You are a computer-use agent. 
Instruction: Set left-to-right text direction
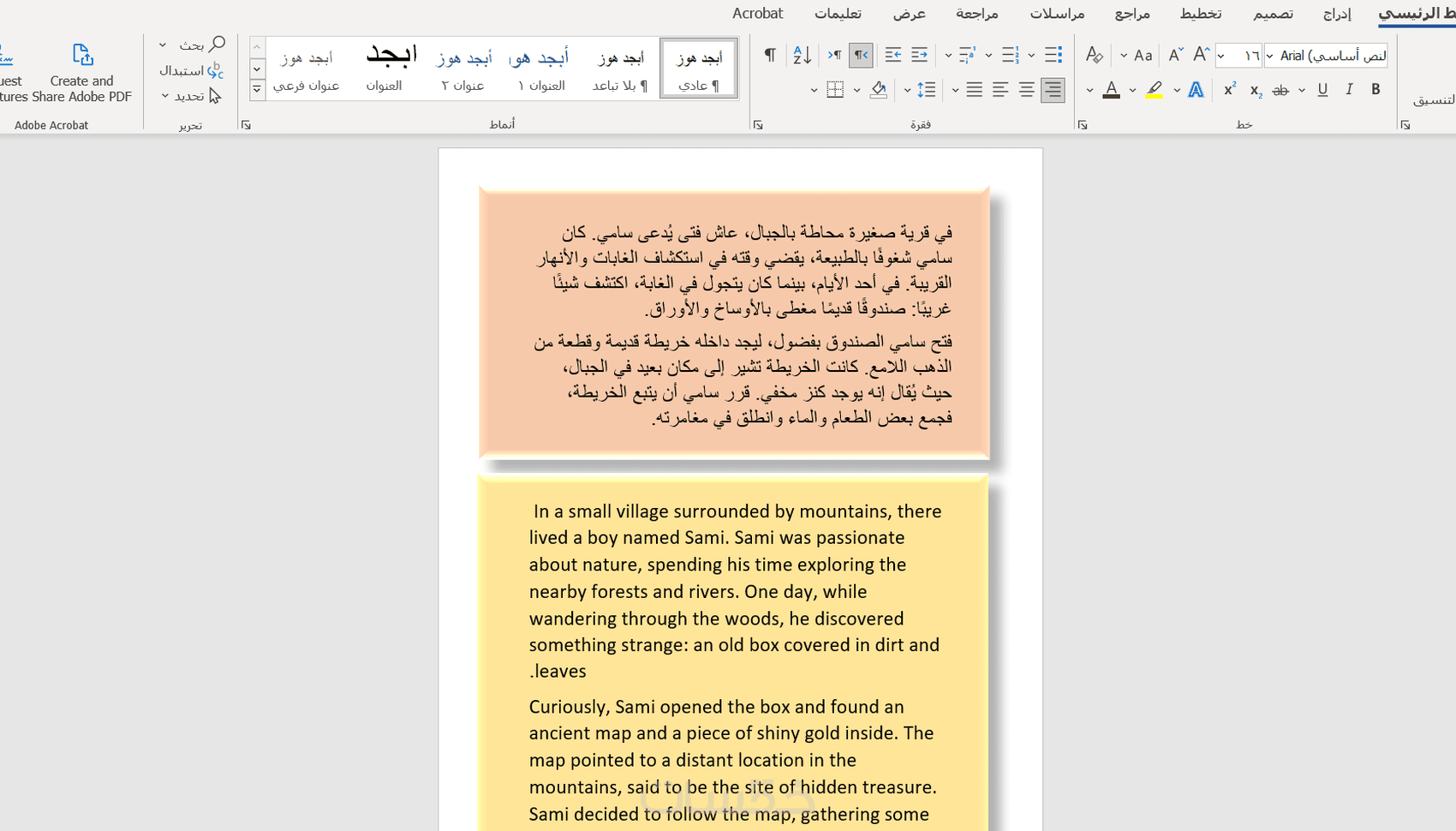(834, 55)
